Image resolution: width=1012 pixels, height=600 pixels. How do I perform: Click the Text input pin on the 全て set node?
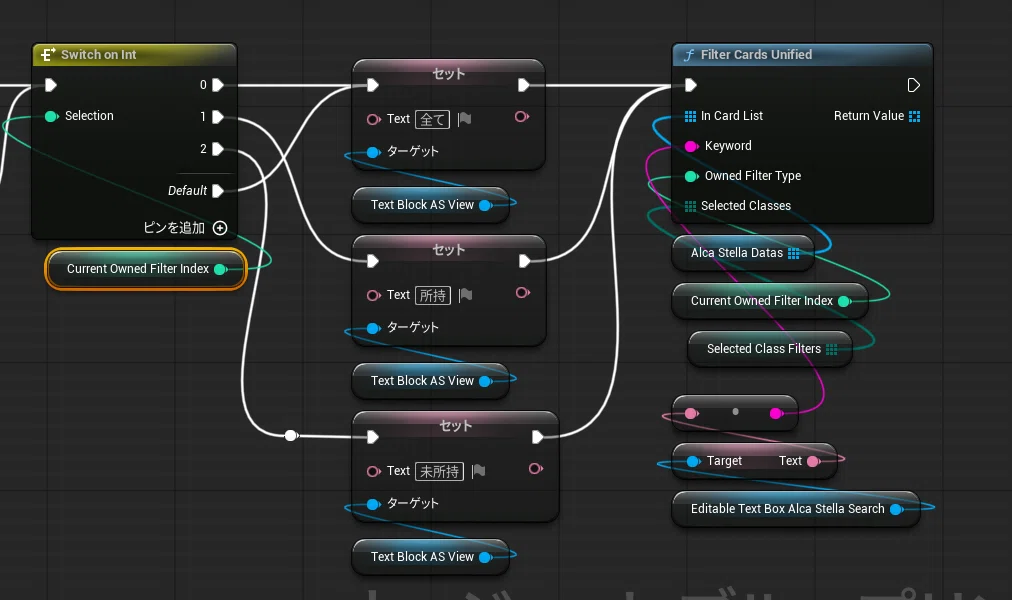pyautogui.click(x=373, y=119)
